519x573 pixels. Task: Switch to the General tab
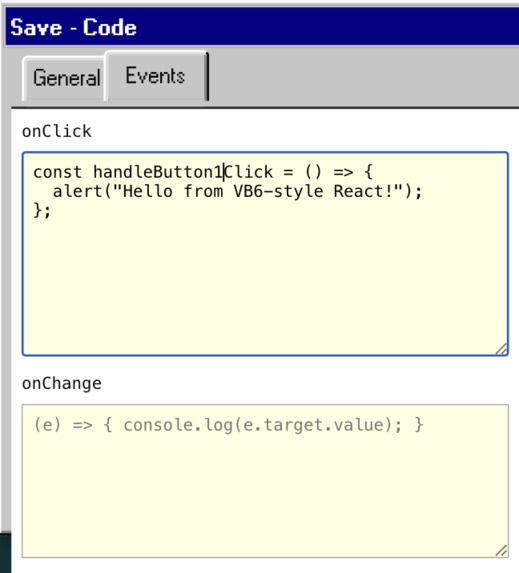64,78
